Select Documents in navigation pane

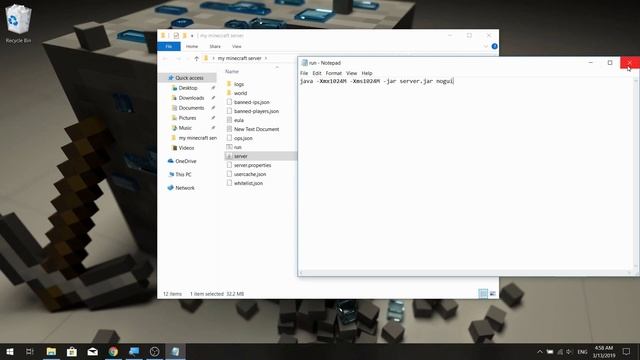point(191,108)
